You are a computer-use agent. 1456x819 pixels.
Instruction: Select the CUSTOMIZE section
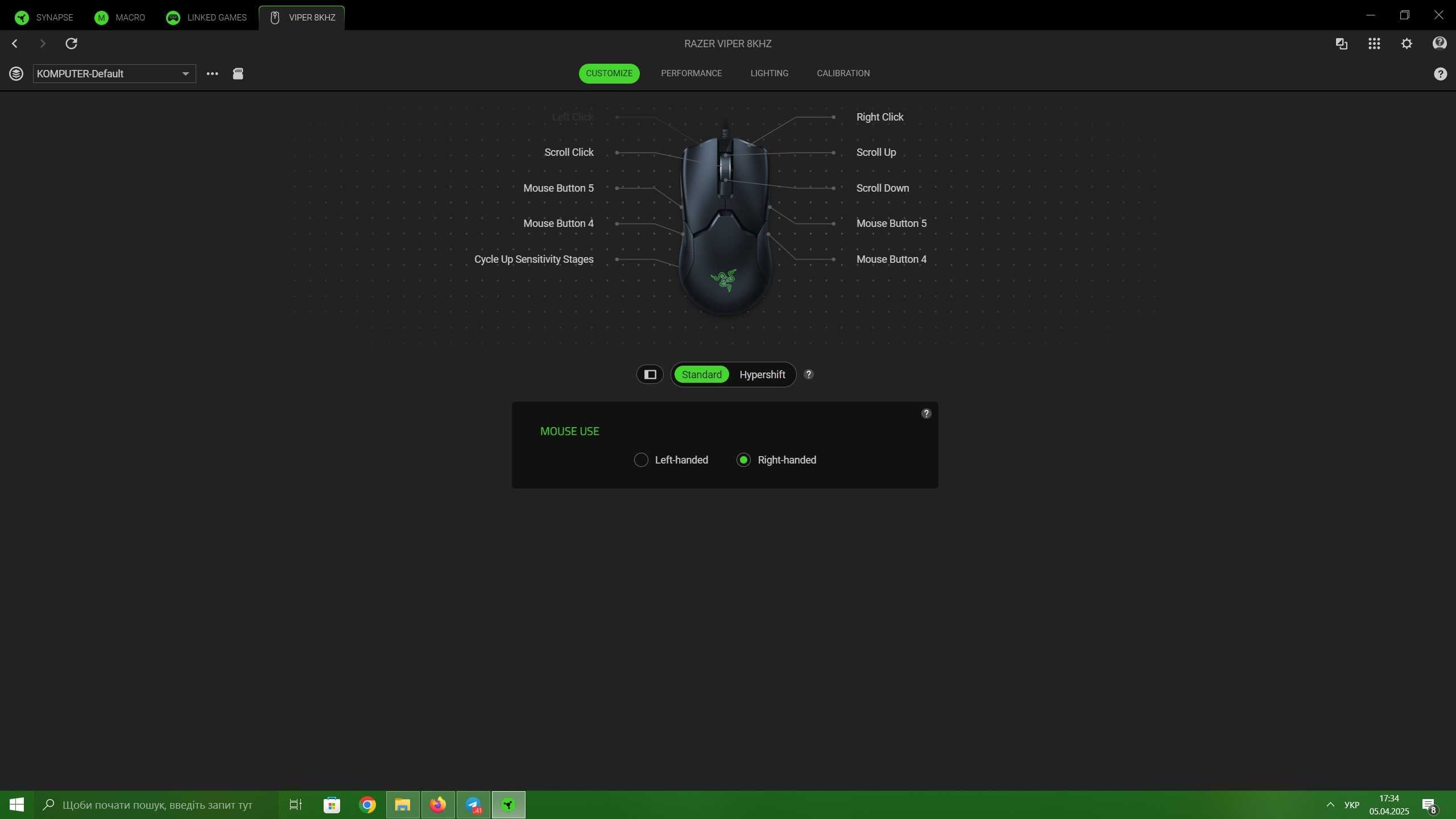pos(609,73)
